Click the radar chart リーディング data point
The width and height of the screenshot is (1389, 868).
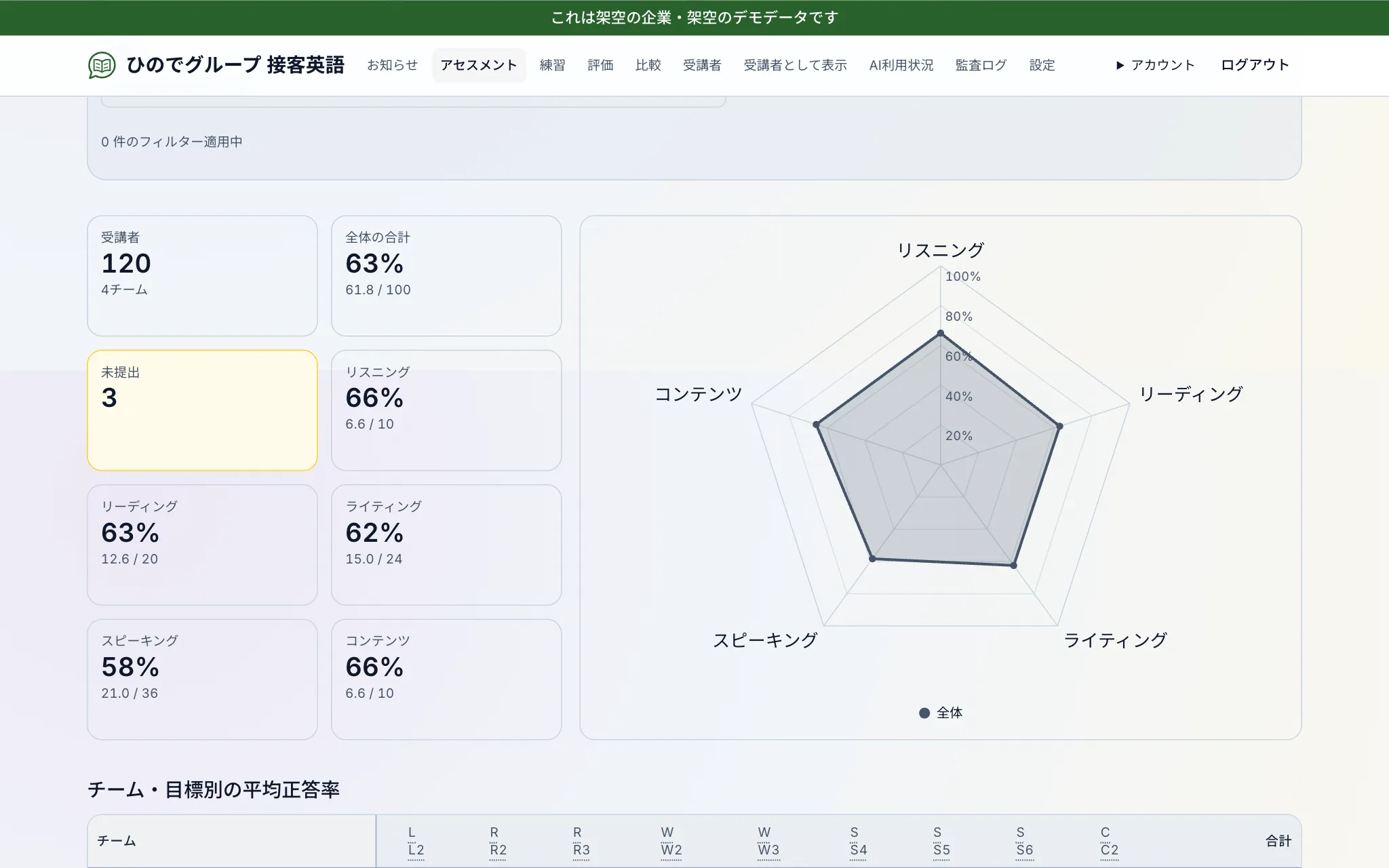click(x=1060, y=426)
